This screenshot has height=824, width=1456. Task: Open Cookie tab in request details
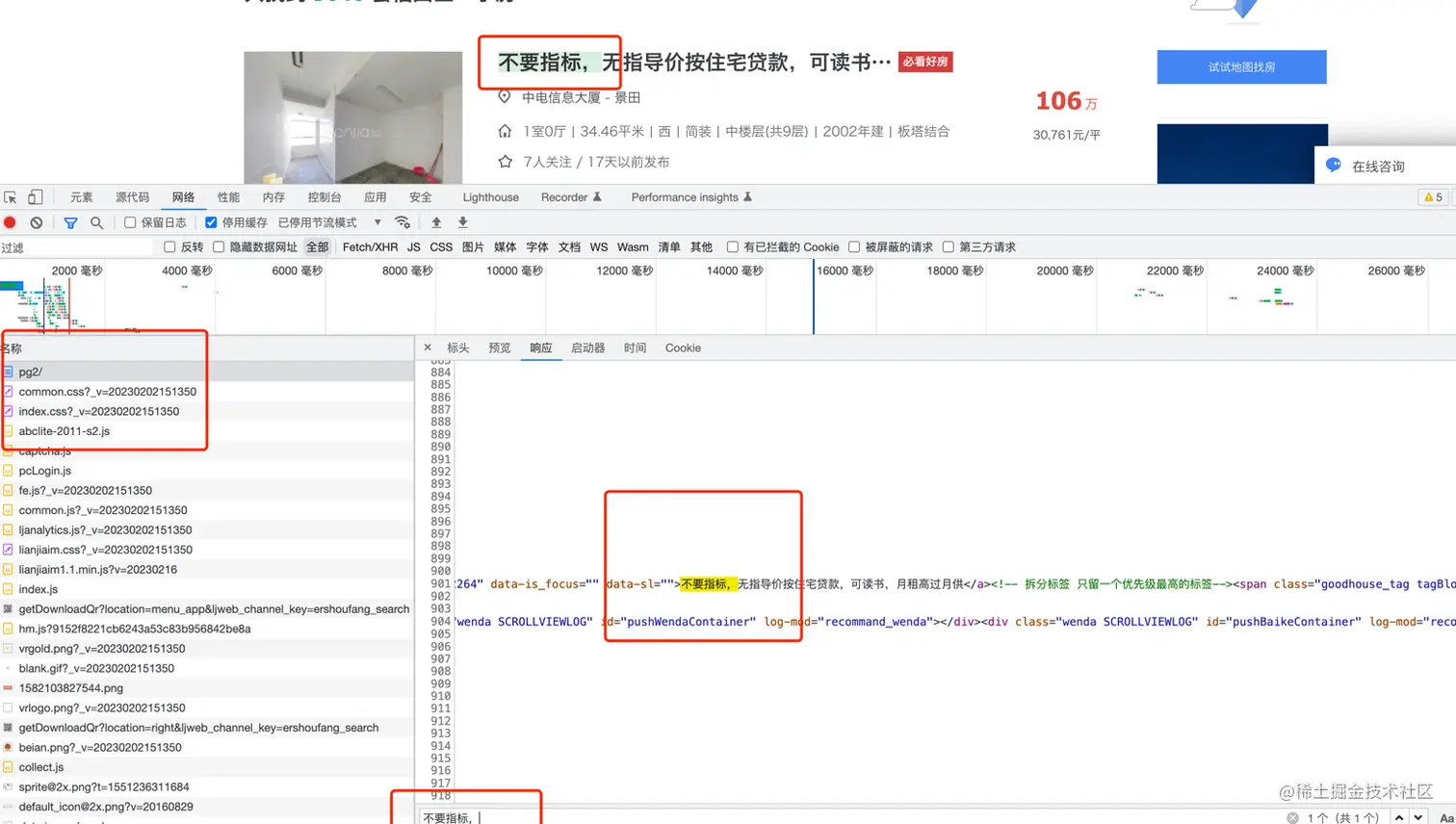pos(683,348)
